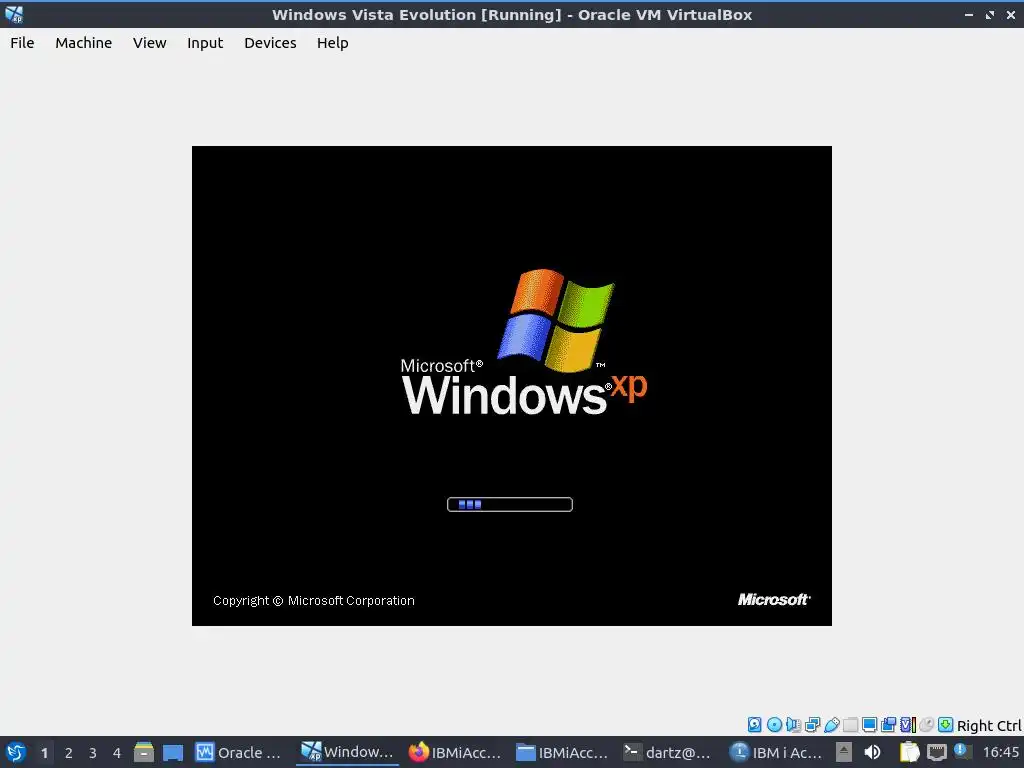Open the Machine menu
Image resolution: width=1024 pixels, height=768 pixels.
coord(84,43)
